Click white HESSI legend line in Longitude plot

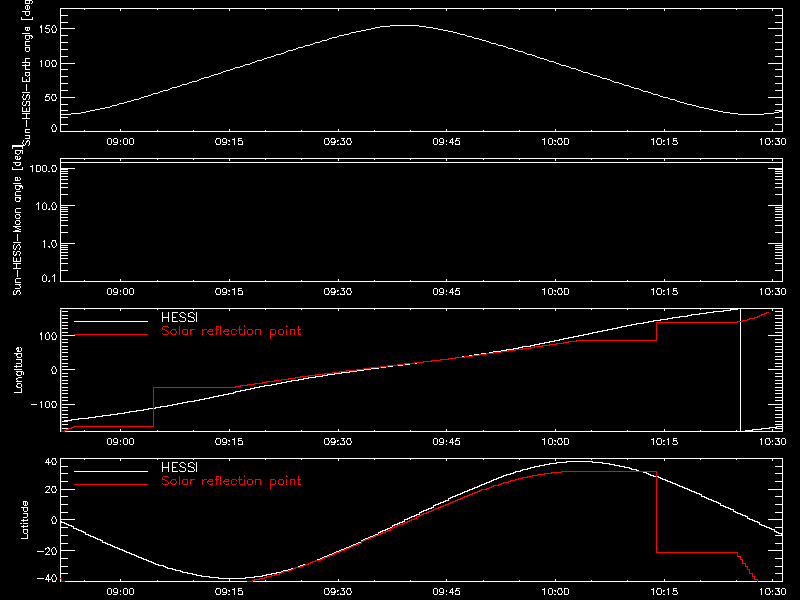[x=111, y=321]
